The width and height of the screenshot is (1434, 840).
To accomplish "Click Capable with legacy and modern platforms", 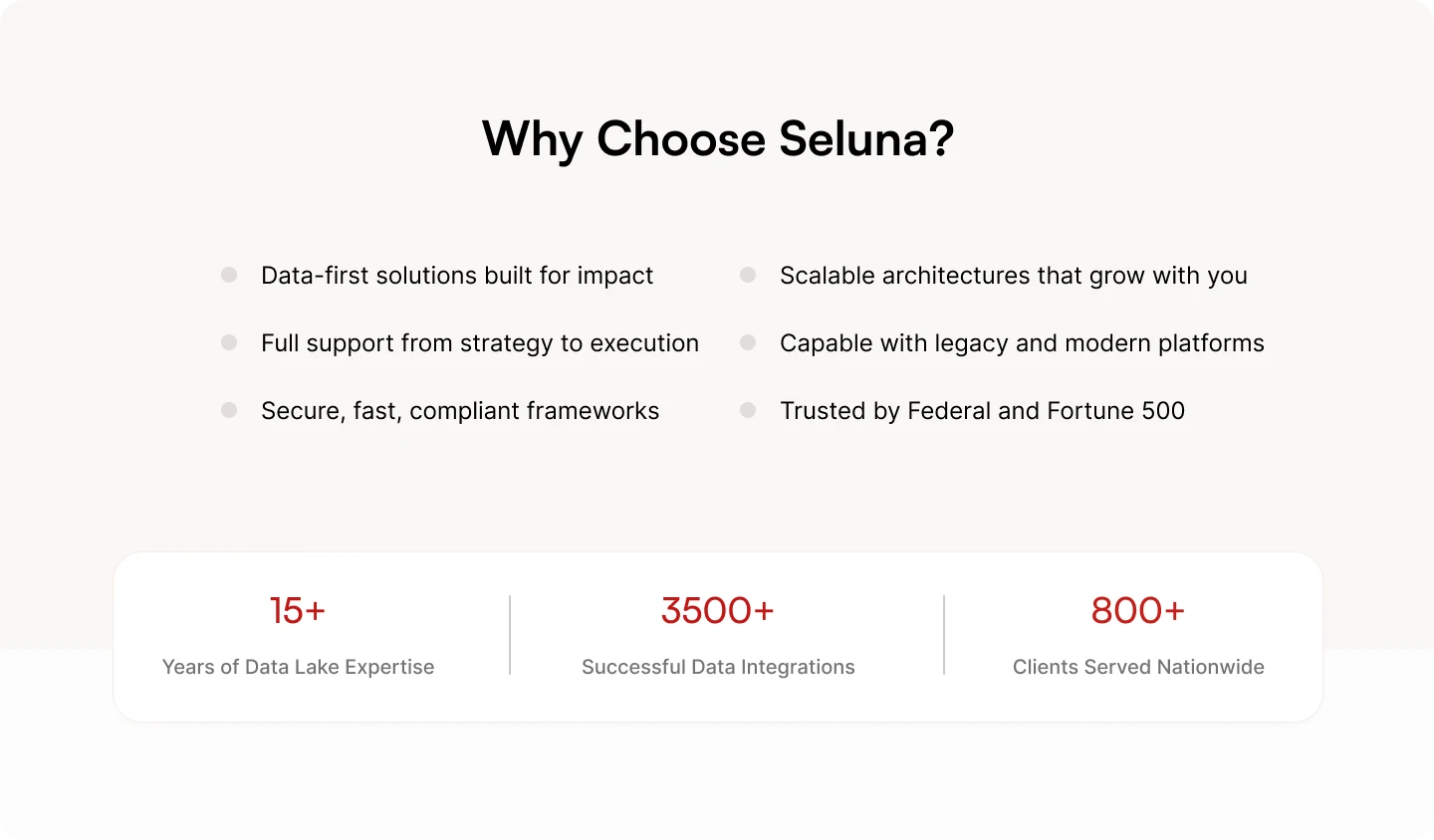I will point(1022,343).
